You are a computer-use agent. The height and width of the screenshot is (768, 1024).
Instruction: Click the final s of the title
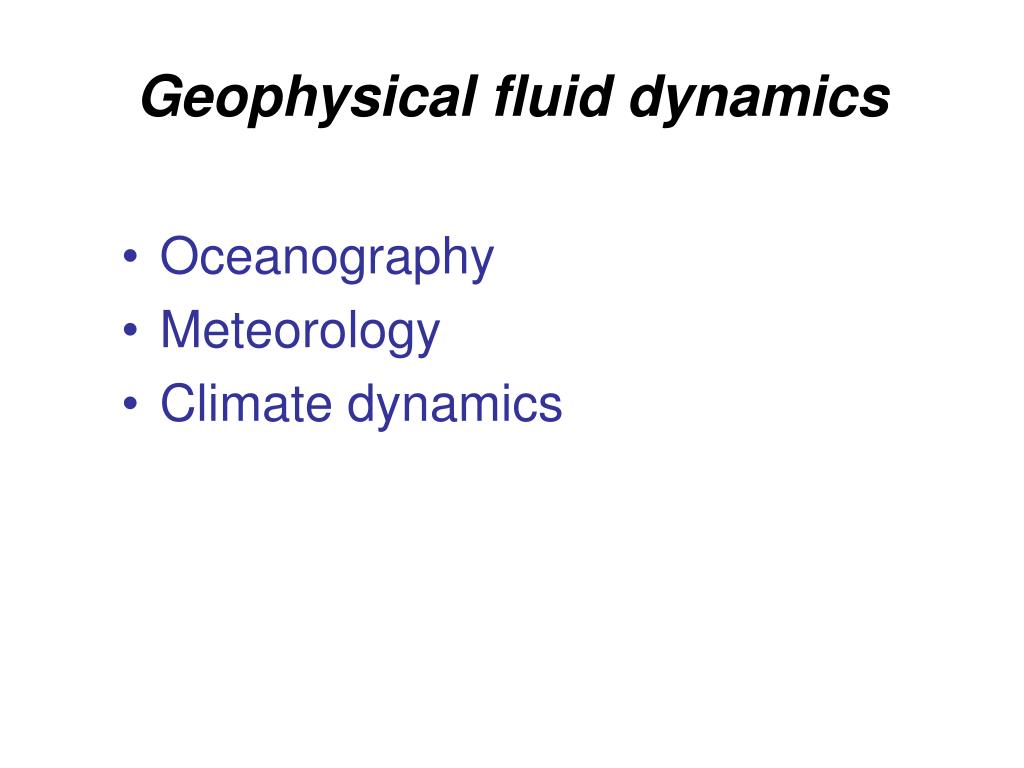875,102
